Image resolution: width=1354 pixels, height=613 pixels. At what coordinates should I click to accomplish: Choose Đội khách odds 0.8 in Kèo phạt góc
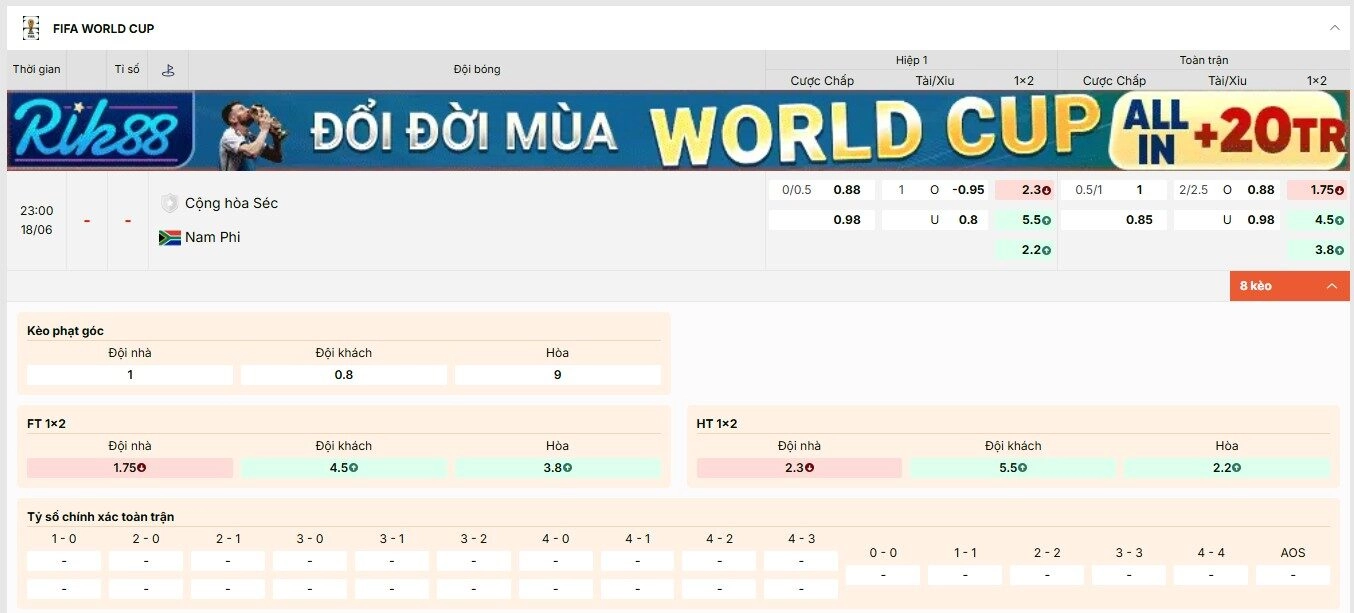point(344,375)
